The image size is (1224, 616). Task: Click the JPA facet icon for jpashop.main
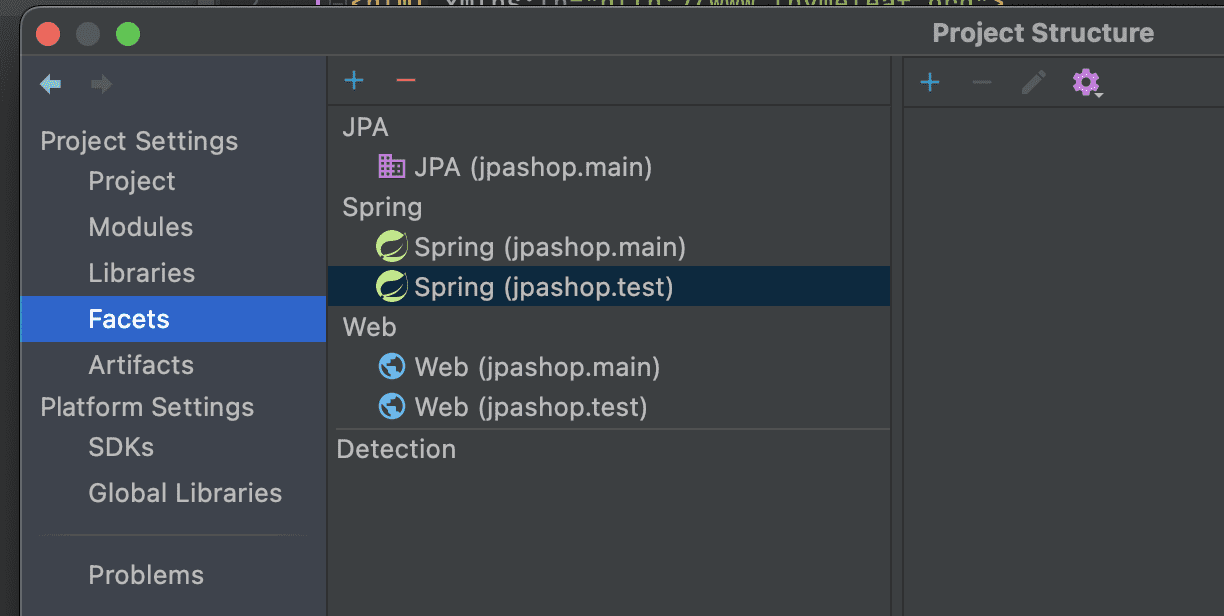pyautogui.click(x=391, y=166)
